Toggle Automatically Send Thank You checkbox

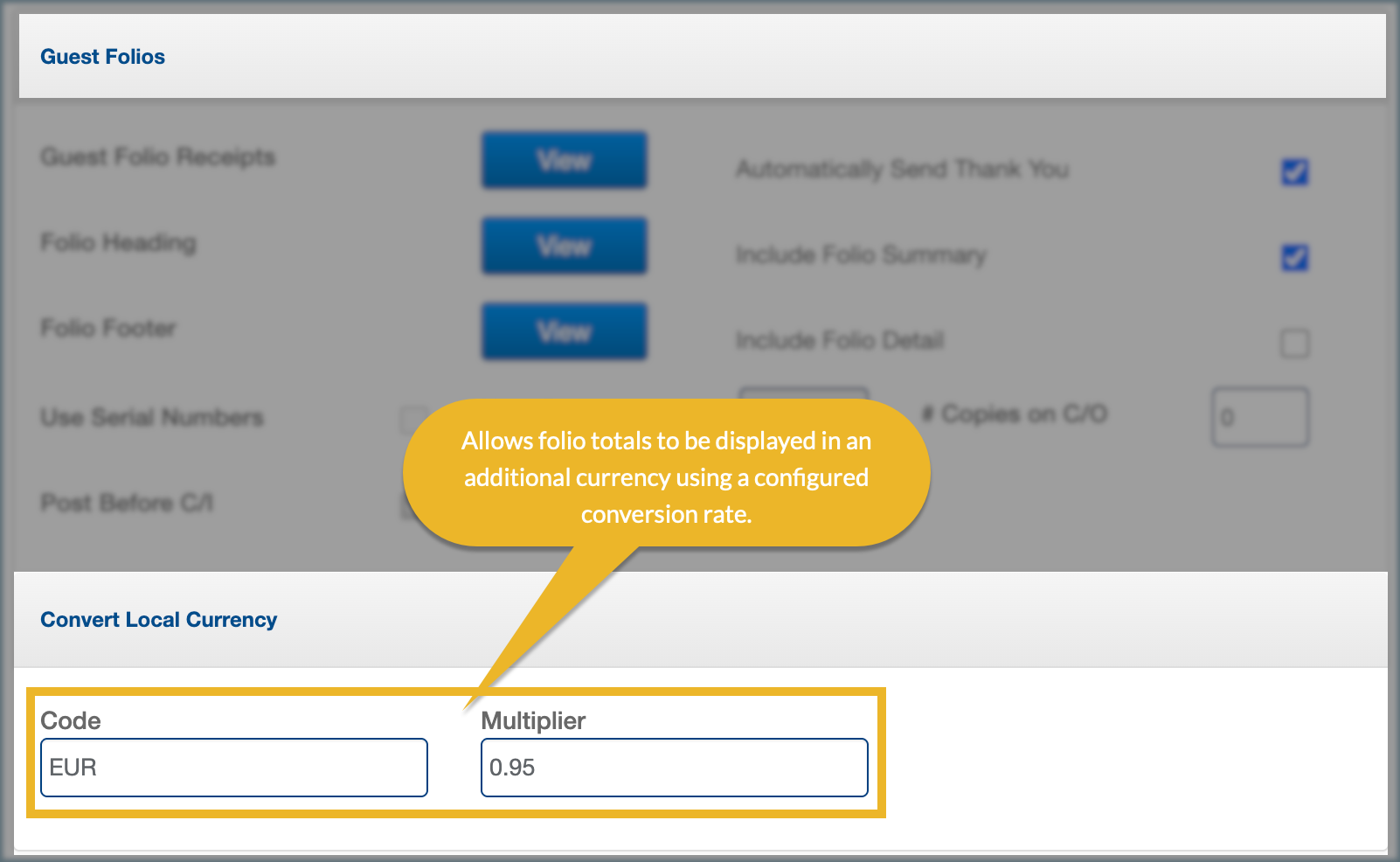(1294, 171)
